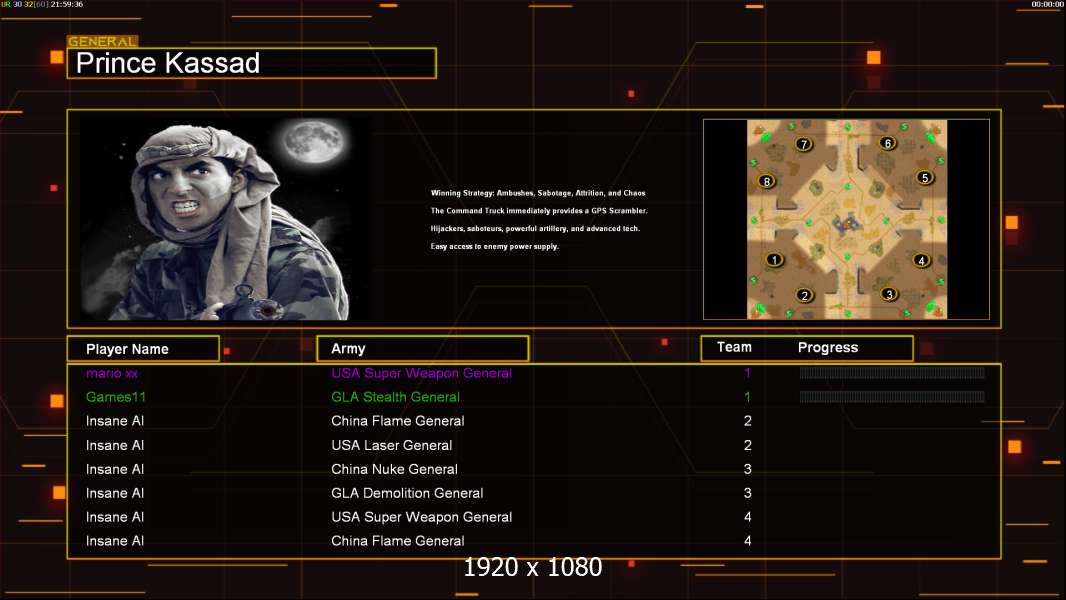Click team number of China Nuke General
Screen dimensions: 1066x600
pos(748,469)
